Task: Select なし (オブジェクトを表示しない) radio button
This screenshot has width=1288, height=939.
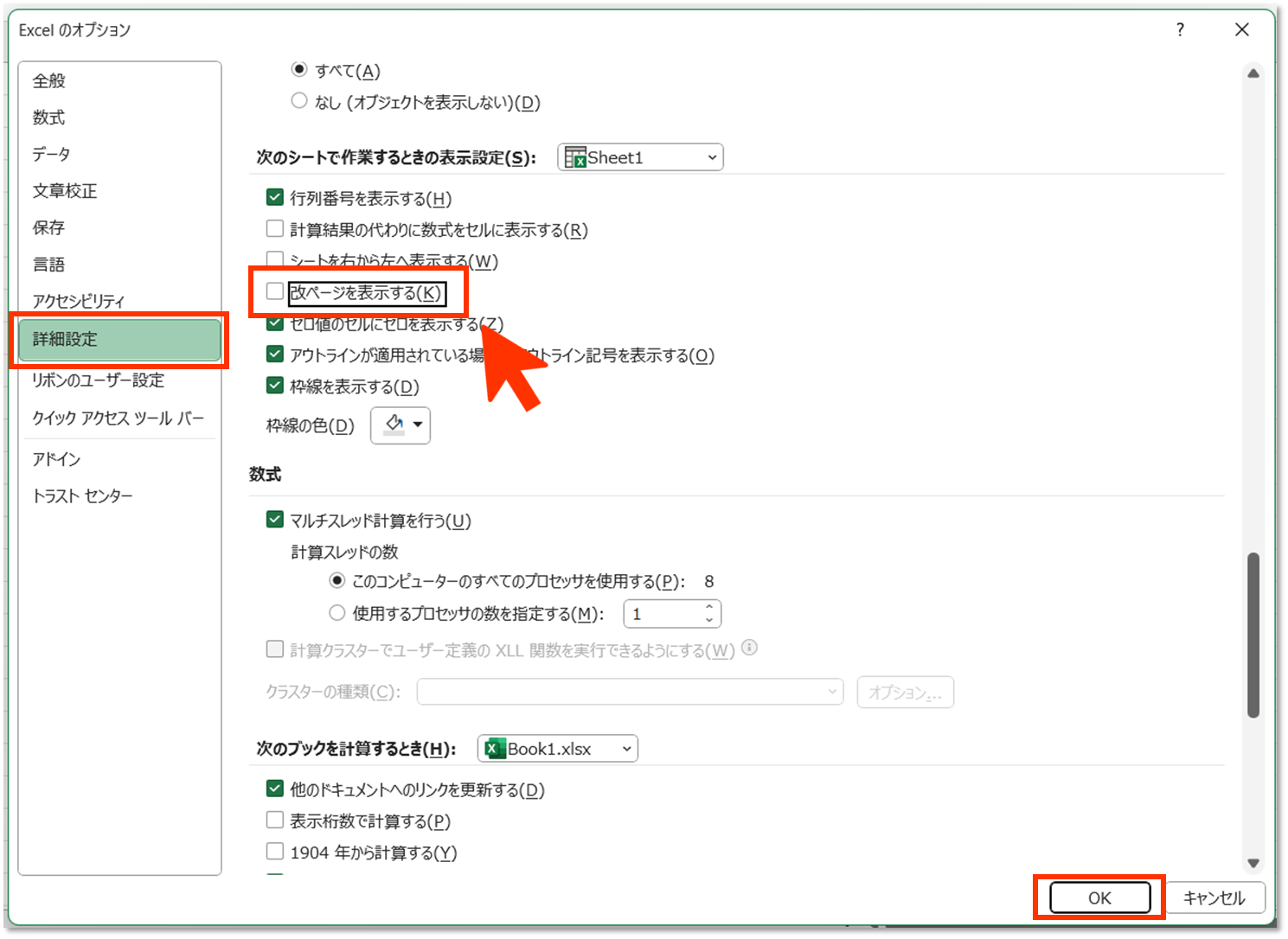Action: 299,101
